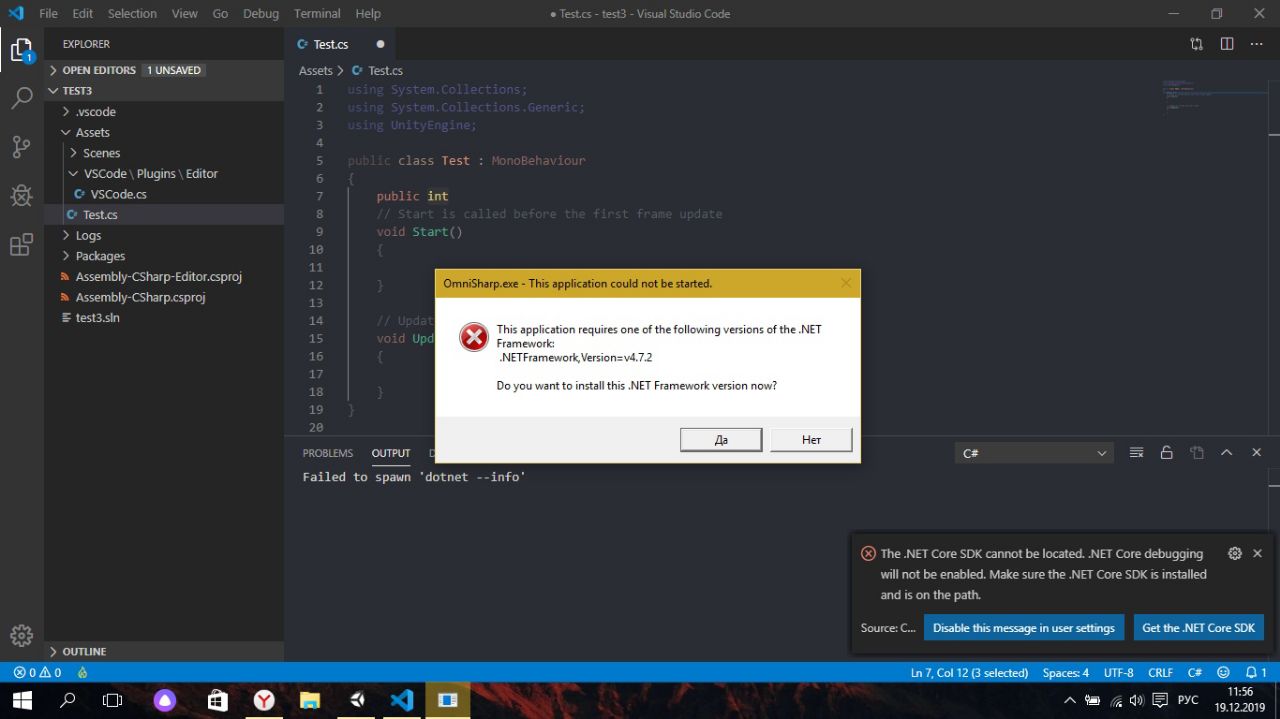Dismiss the .NET Core SDK notification
The image size is (1280, 719).
[x=1257, y=553]
